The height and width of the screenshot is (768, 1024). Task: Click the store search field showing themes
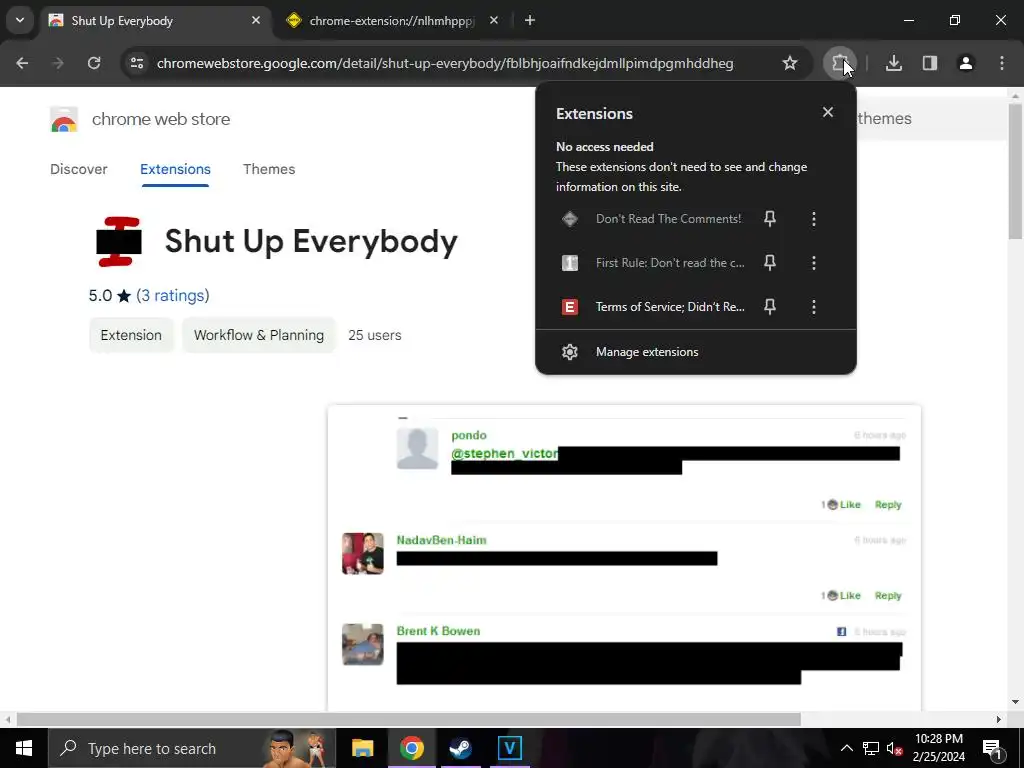931,118
